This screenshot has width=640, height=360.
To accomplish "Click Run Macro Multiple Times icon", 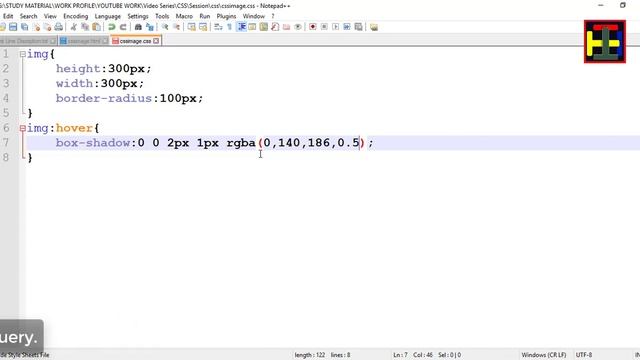I will pyautogui.click(x=347, y=27).
